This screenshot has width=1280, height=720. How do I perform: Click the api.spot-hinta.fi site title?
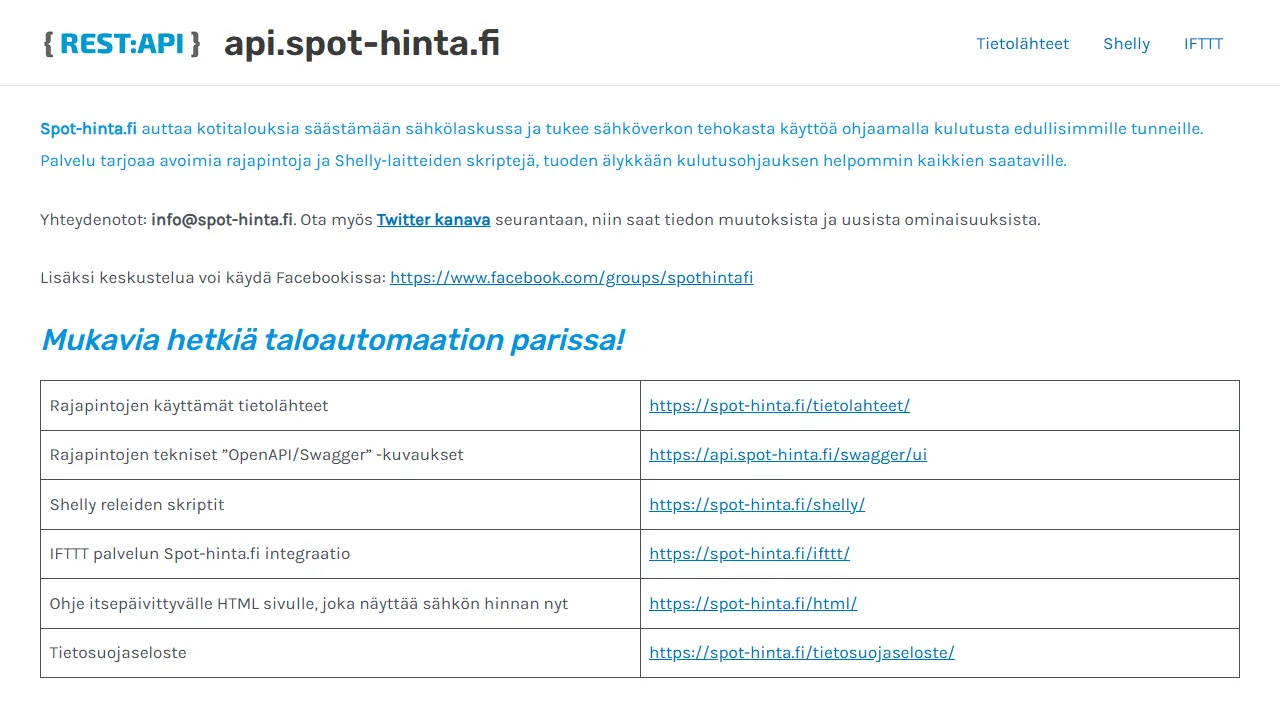click(x=361, y=43)
